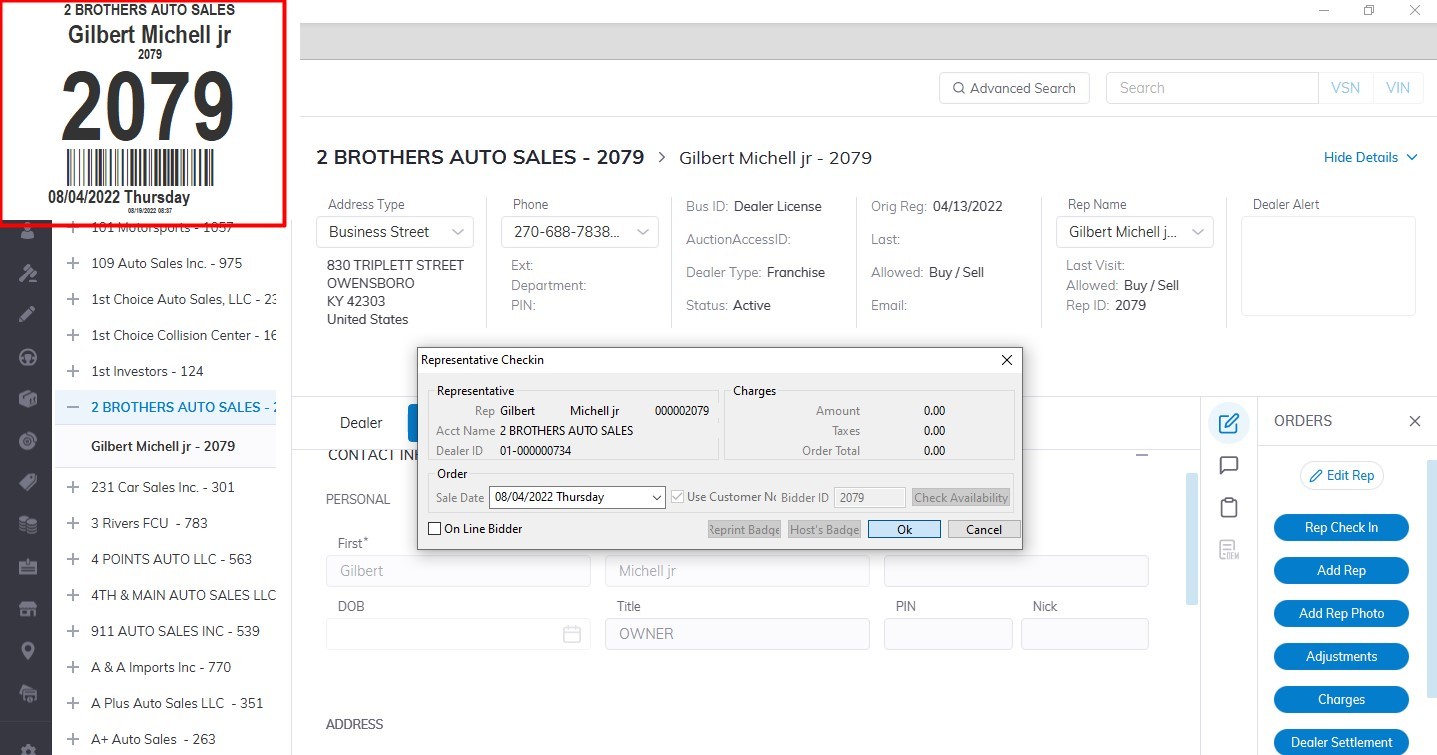
Task: Enable the On Line Bidder checkbox
Action: click(434, 529)
